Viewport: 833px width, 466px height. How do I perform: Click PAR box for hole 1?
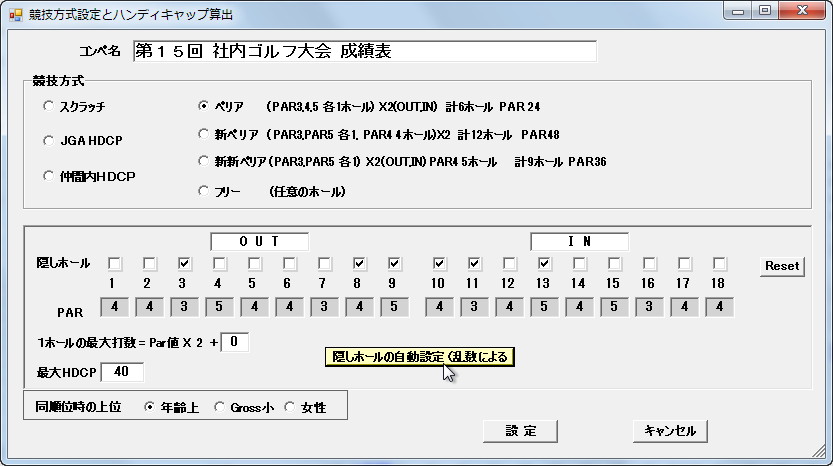click(x=114, y=307)
